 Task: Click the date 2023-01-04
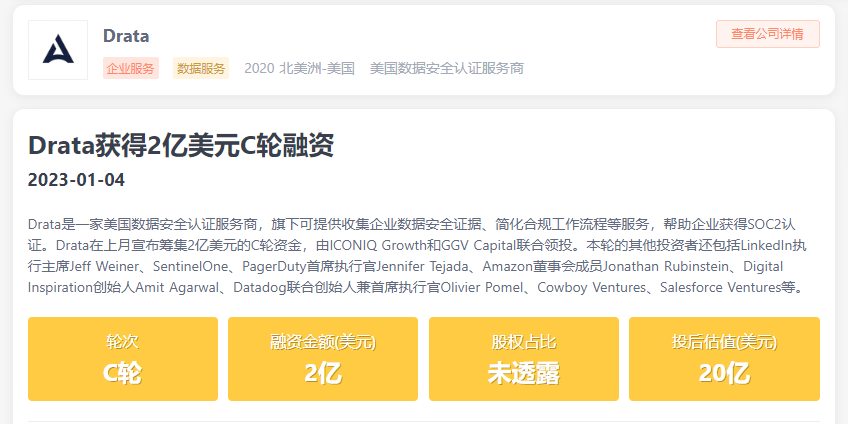tap(76, 181)
